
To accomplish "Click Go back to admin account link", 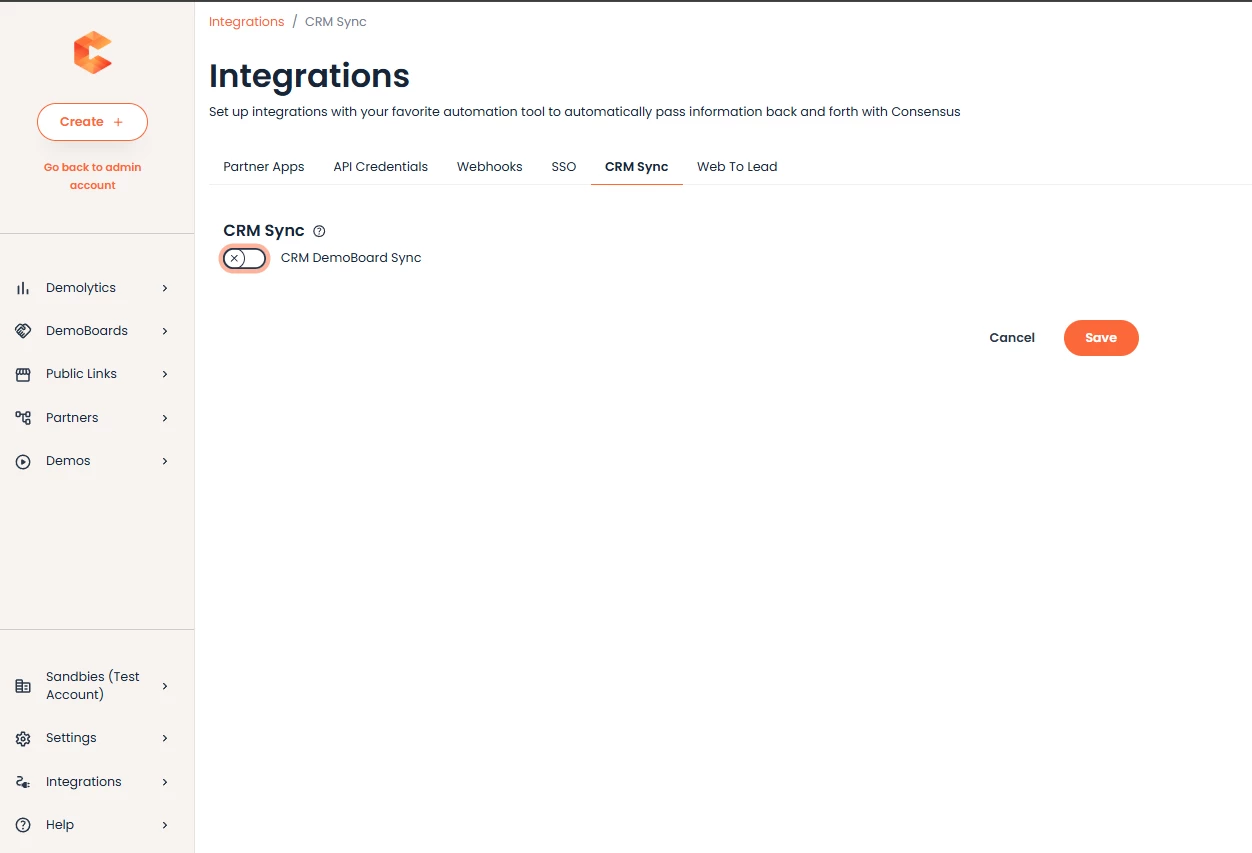I will coord(93,176).
